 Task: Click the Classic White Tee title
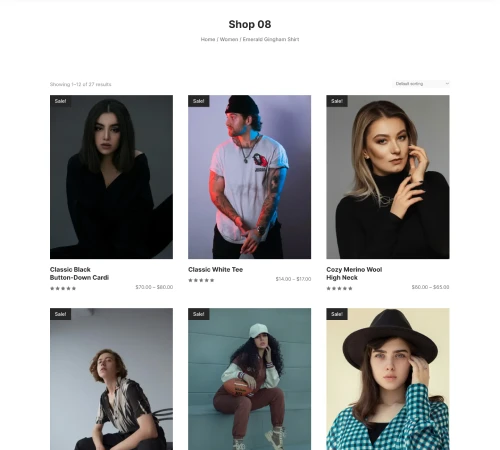(x=215, y=270)
